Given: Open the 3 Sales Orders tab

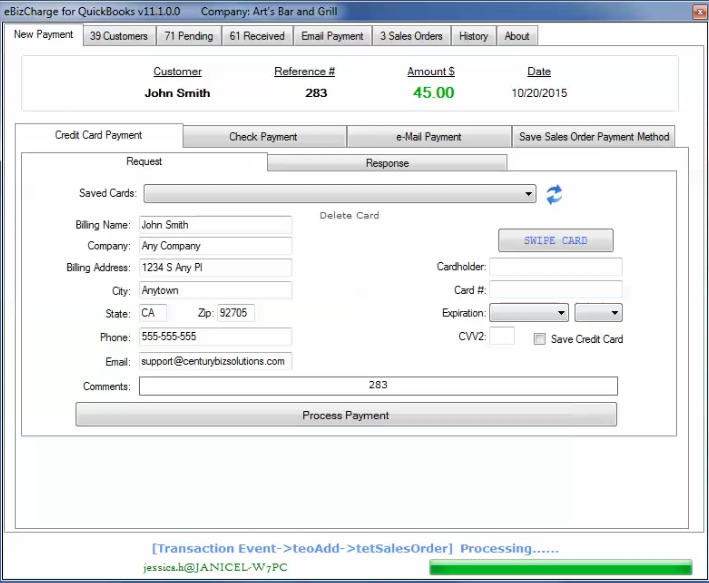Looking at the screenshot, I should [411, 36].
